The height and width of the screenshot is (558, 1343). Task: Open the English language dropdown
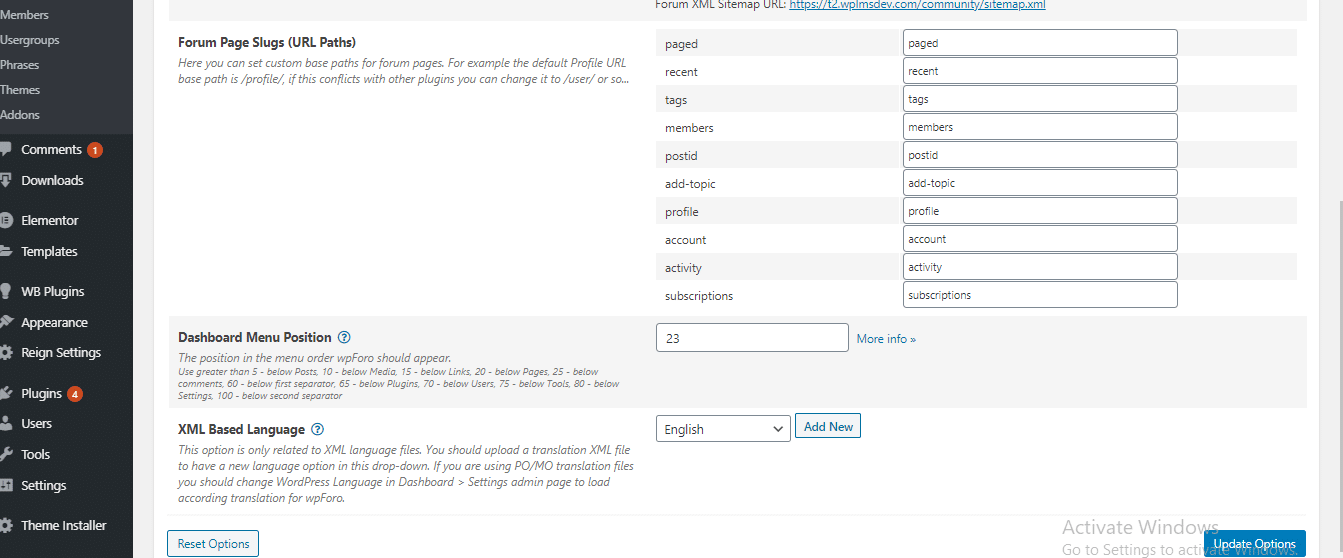[x=723, y=429]
